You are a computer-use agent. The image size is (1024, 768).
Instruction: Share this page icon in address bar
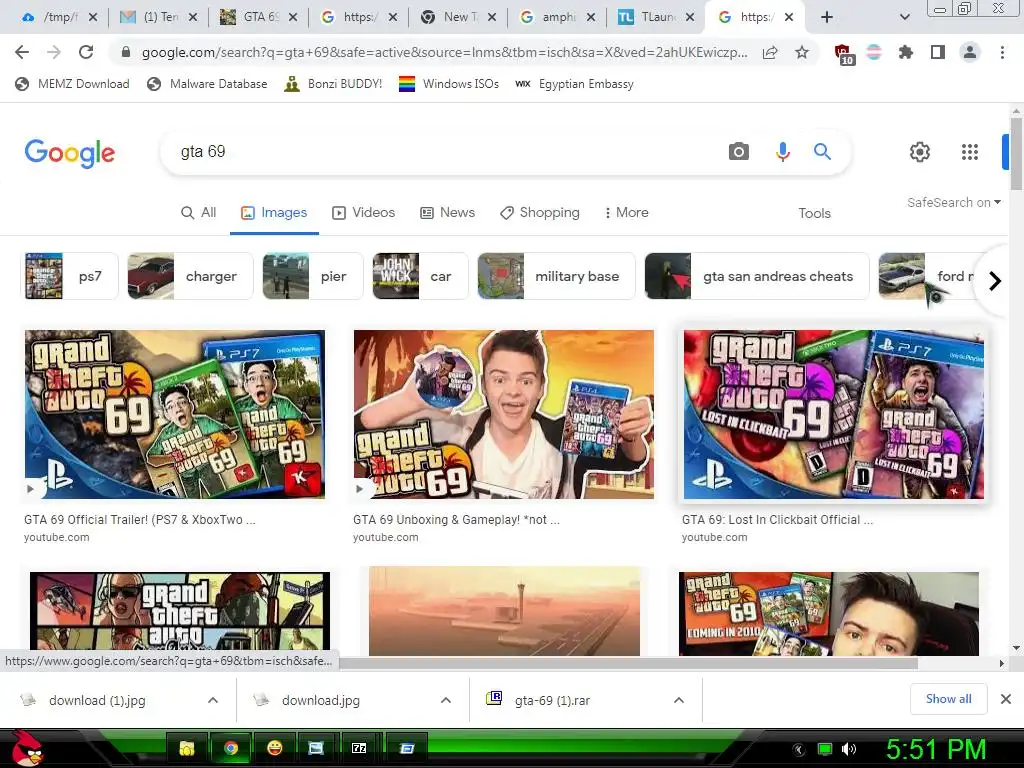click(x=770, y=52)
